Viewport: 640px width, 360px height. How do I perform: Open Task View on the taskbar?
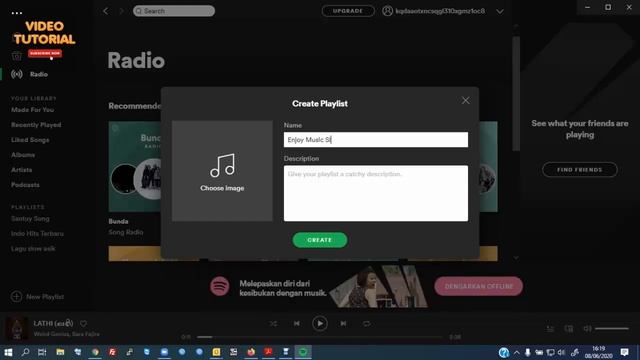(x=42, y=352)
